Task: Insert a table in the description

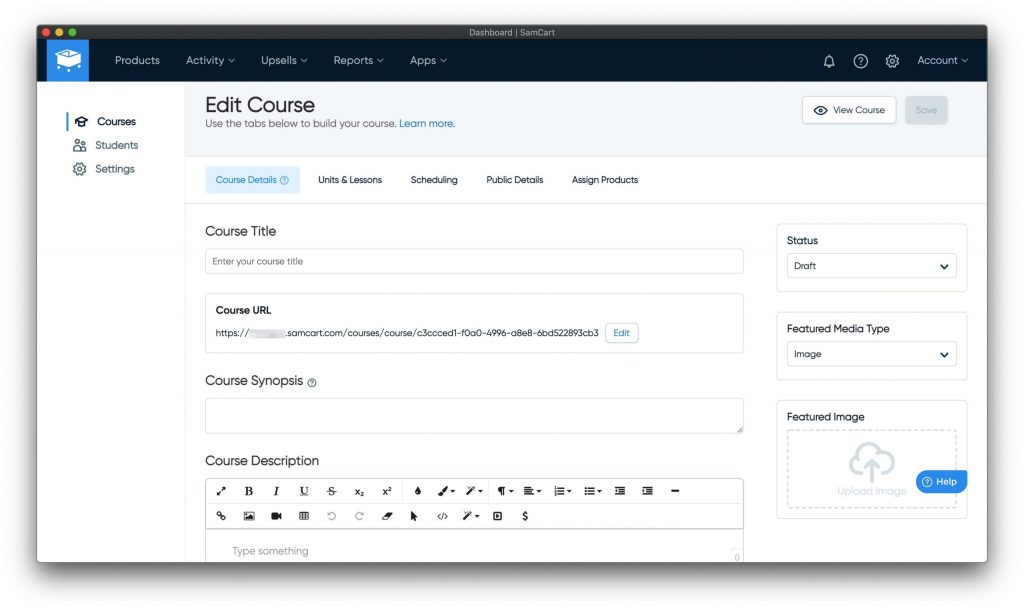Action: point(304,516)
